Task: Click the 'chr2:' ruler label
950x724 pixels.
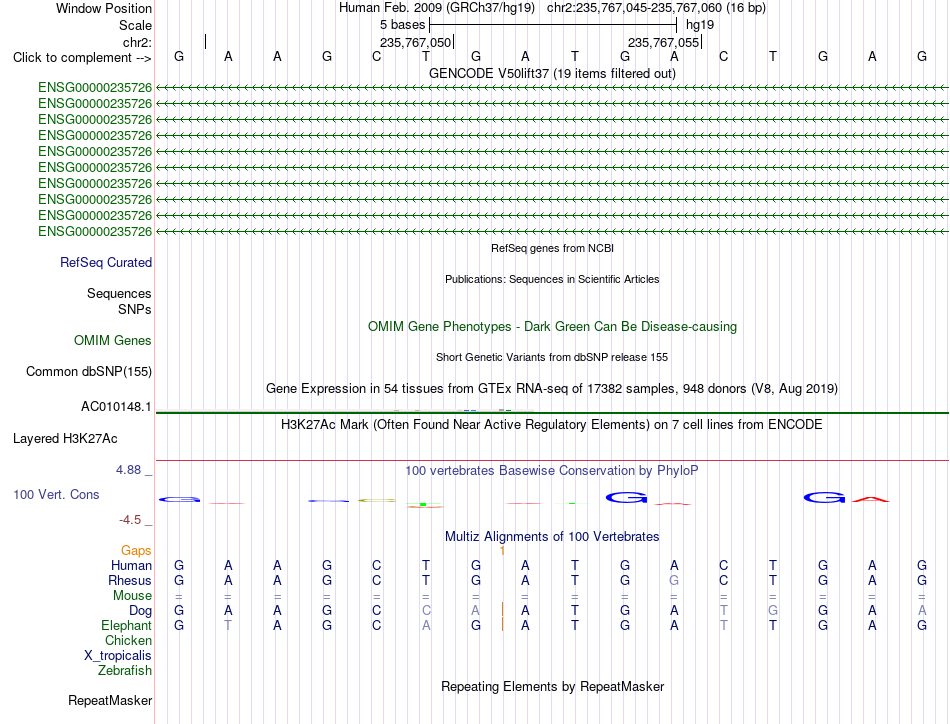Action: pos(137,42)
